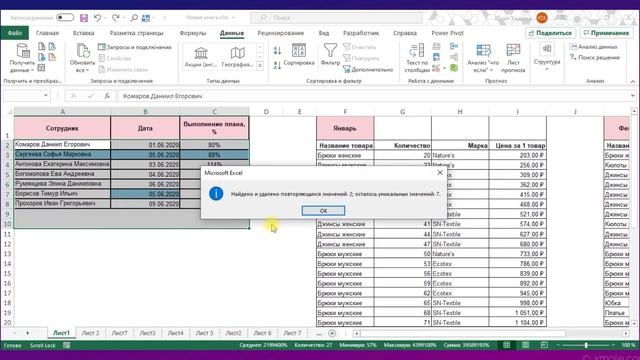Open the Дополнительно advanced filter
The height and width of the screenshot is (360, 640).
[368, 69]
